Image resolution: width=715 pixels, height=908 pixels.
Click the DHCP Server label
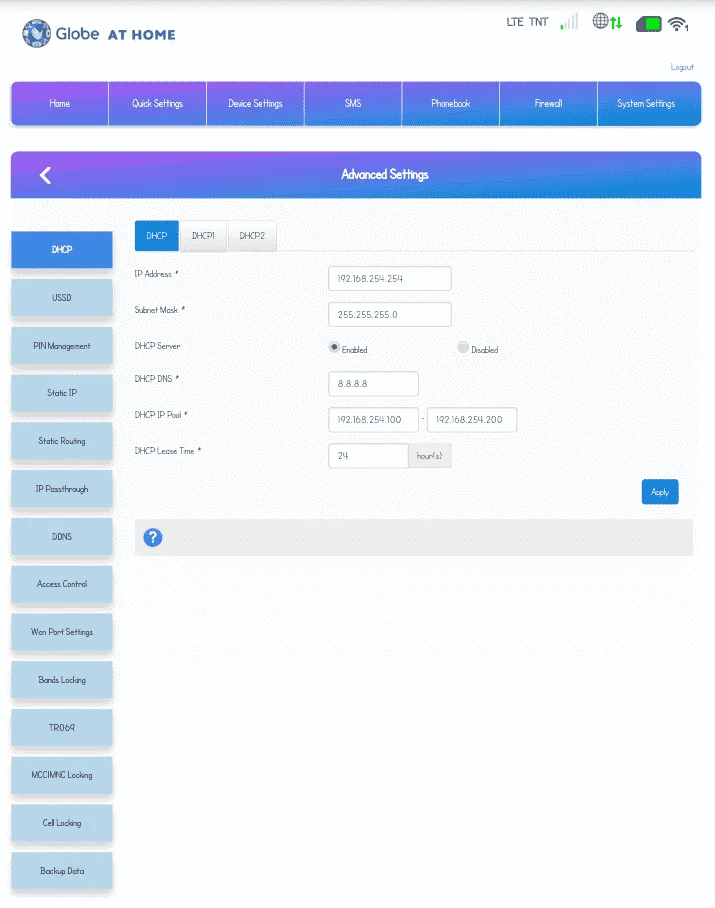[157, 346]
